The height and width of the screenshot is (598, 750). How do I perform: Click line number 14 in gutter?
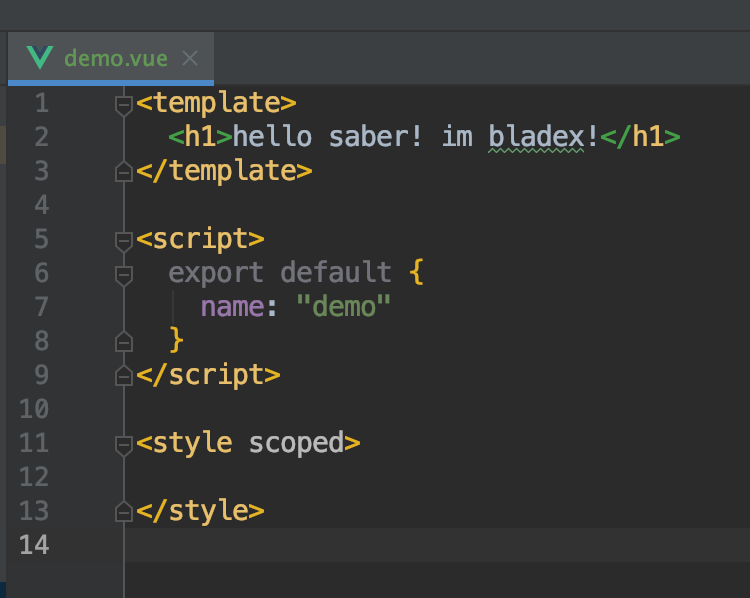34,544
